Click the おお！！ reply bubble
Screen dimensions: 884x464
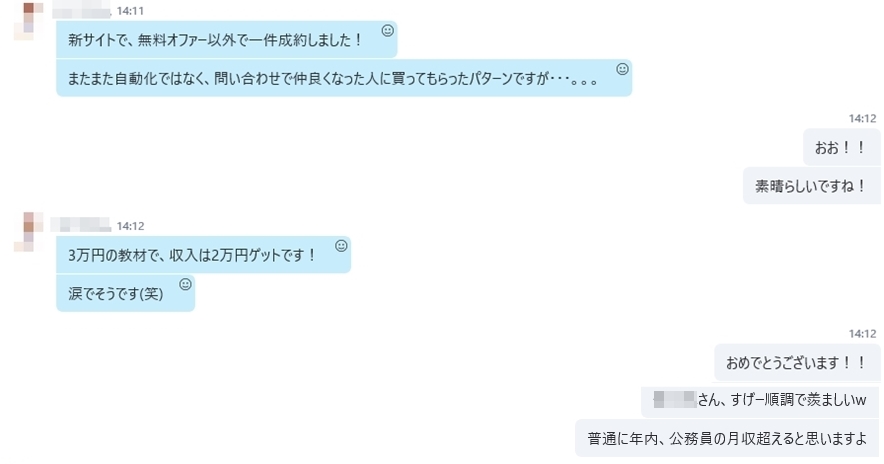[841, 148]
